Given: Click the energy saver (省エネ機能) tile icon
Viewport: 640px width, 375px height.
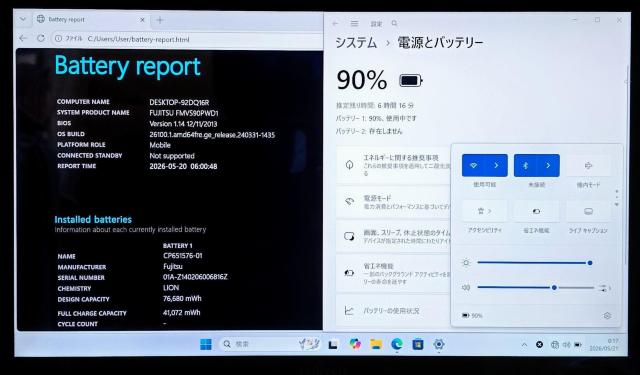Looking at the screenshot, I should tap(536, 211).
